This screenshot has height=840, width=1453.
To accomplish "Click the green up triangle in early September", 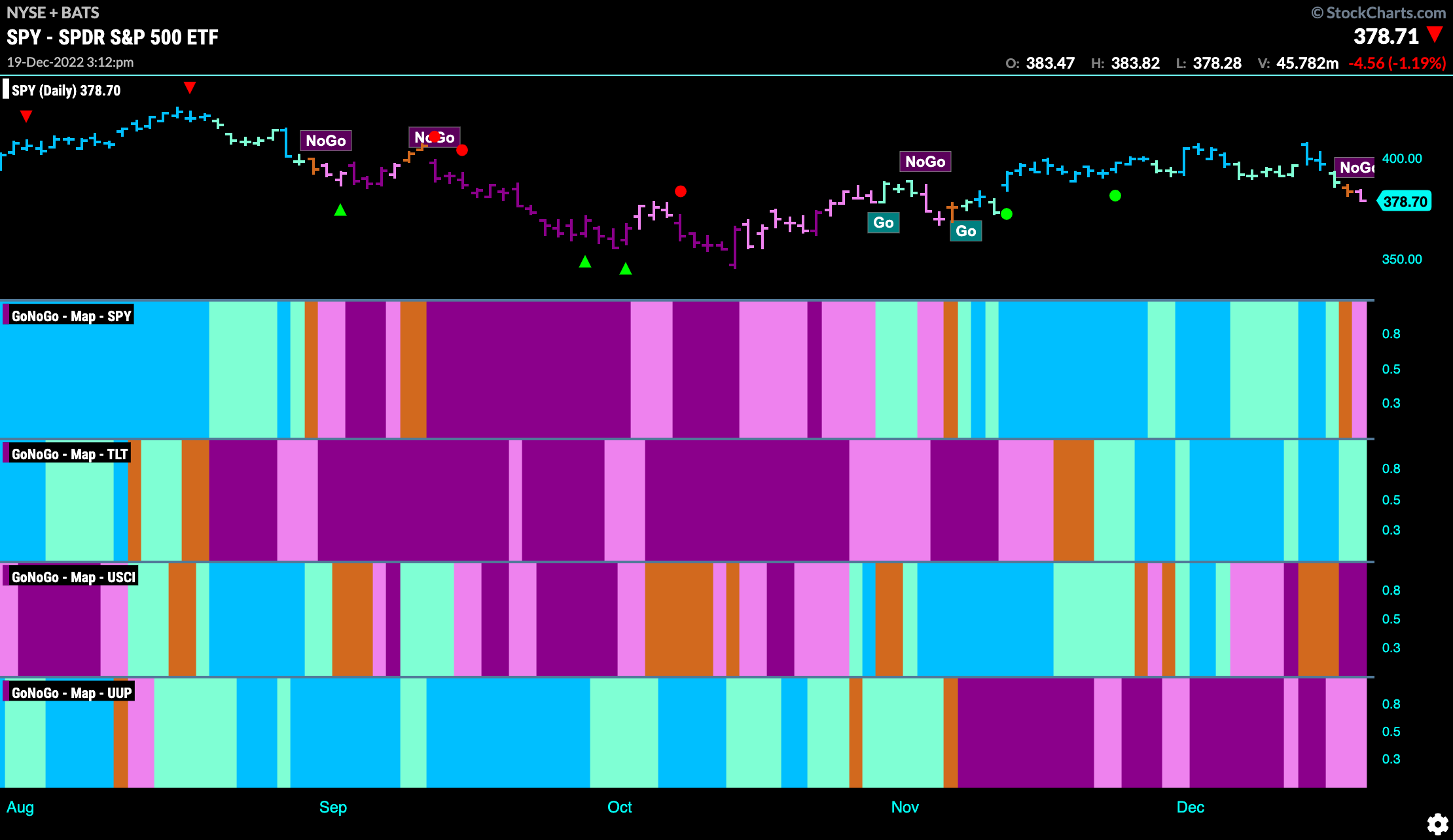I will (x=340, y=210).
